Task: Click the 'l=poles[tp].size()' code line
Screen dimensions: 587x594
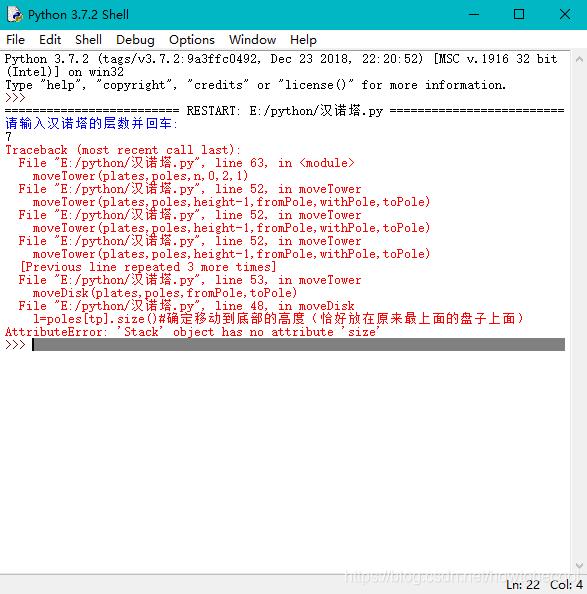Action: tap(278, 319)
